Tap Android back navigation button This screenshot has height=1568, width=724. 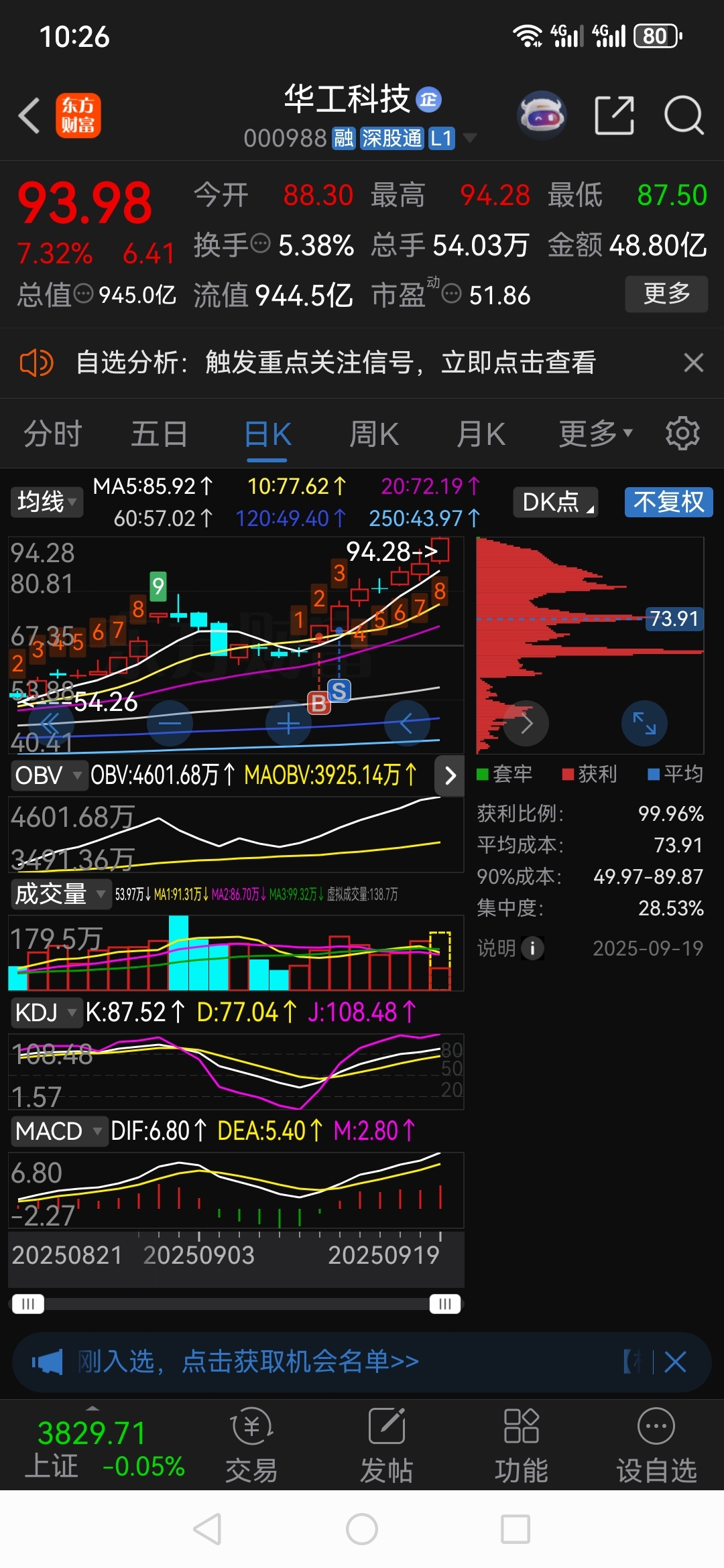tap(208, 1530)
